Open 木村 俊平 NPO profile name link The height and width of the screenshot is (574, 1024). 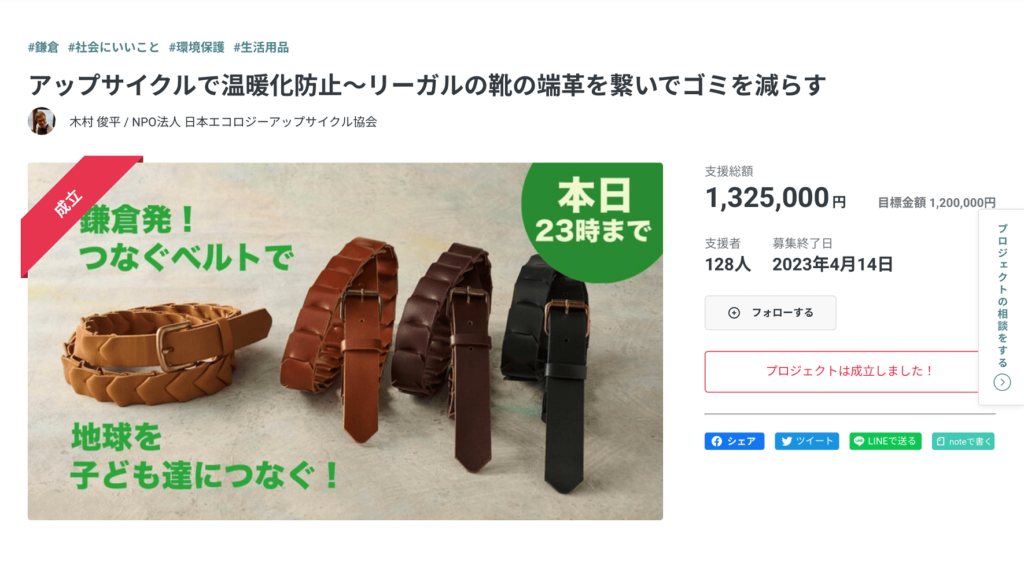pyautogui.click(x=223, y=122)
